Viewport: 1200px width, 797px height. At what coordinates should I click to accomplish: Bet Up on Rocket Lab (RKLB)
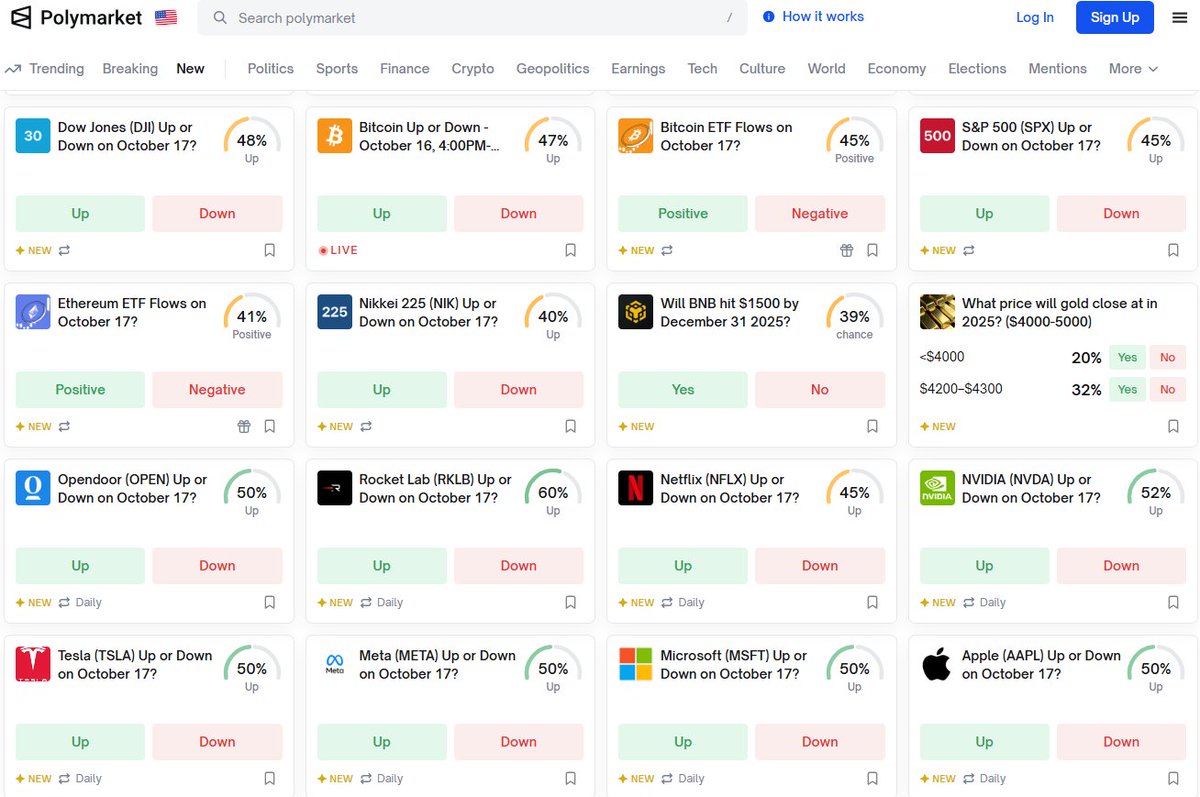381,565
